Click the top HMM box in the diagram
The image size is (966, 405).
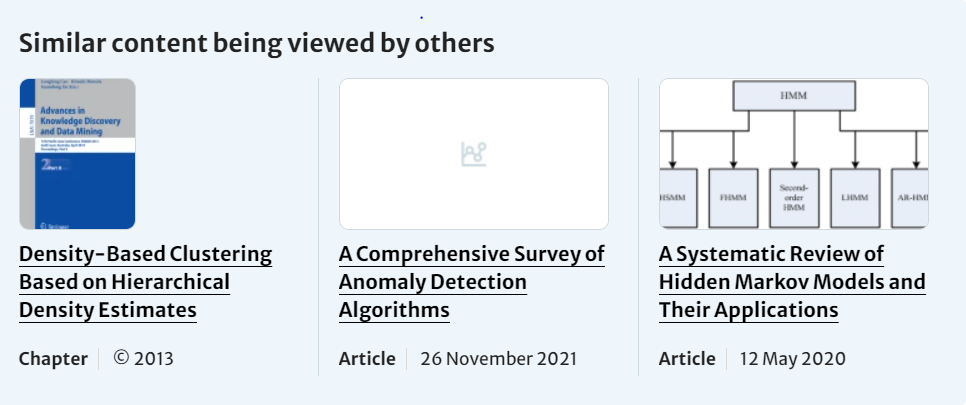[x=794, y=94]
